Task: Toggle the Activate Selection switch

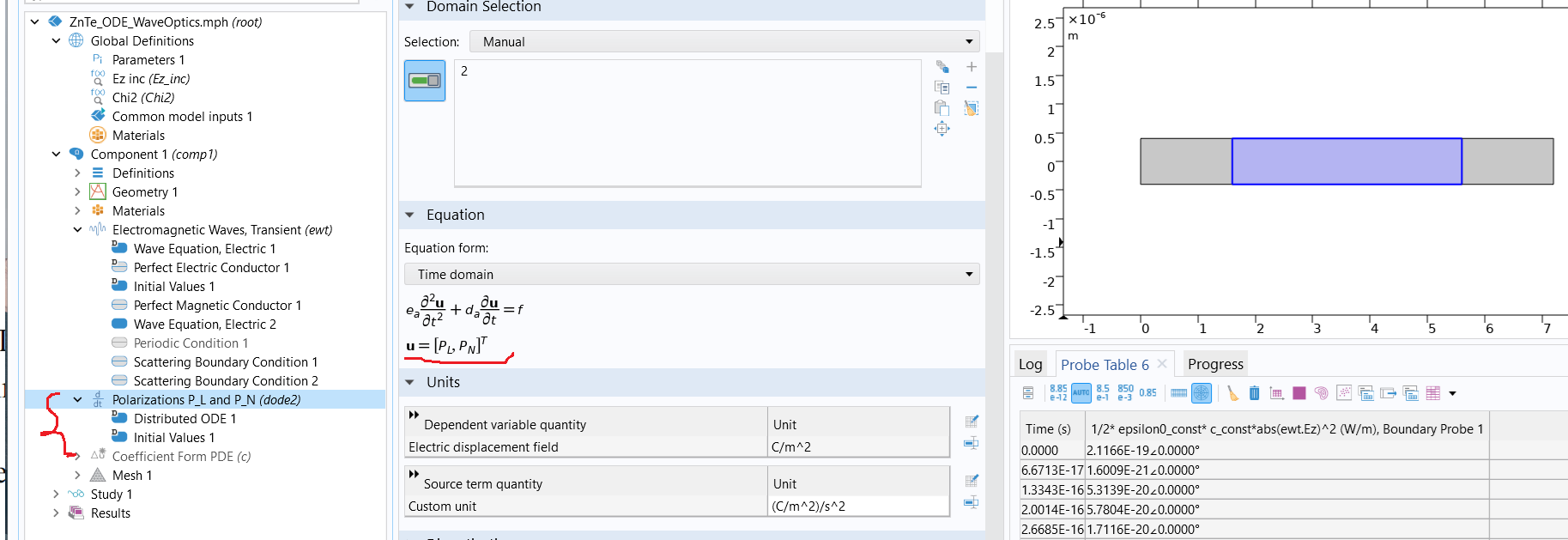Action: [425, 81]
